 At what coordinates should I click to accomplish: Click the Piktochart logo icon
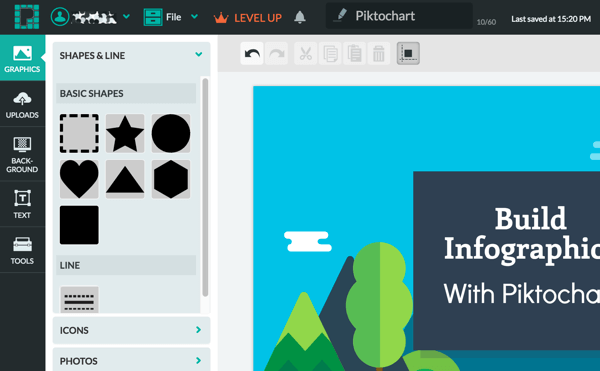[x=27, y=17]
